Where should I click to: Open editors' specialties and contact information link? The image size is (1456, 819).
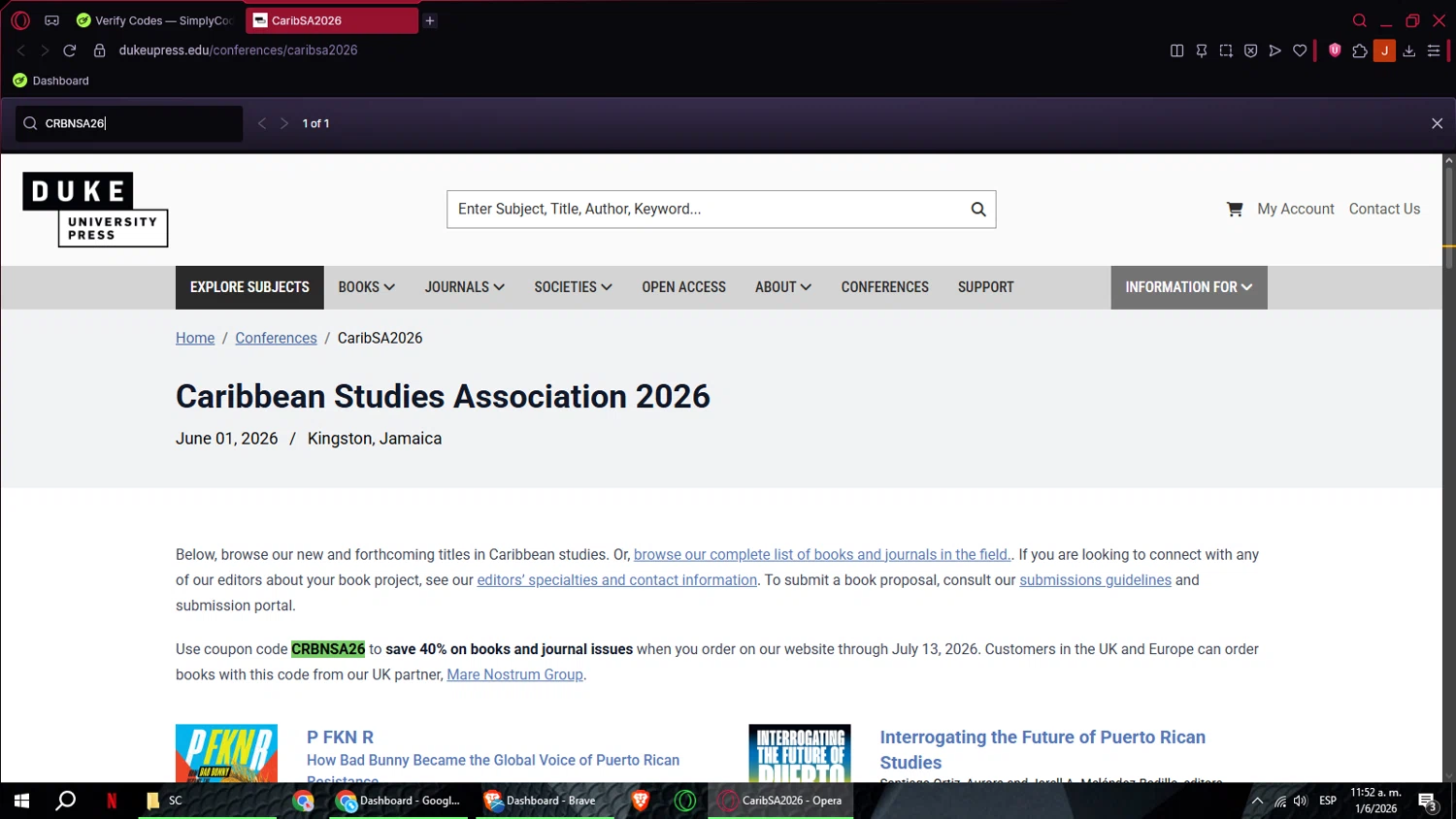click(617, 579)
